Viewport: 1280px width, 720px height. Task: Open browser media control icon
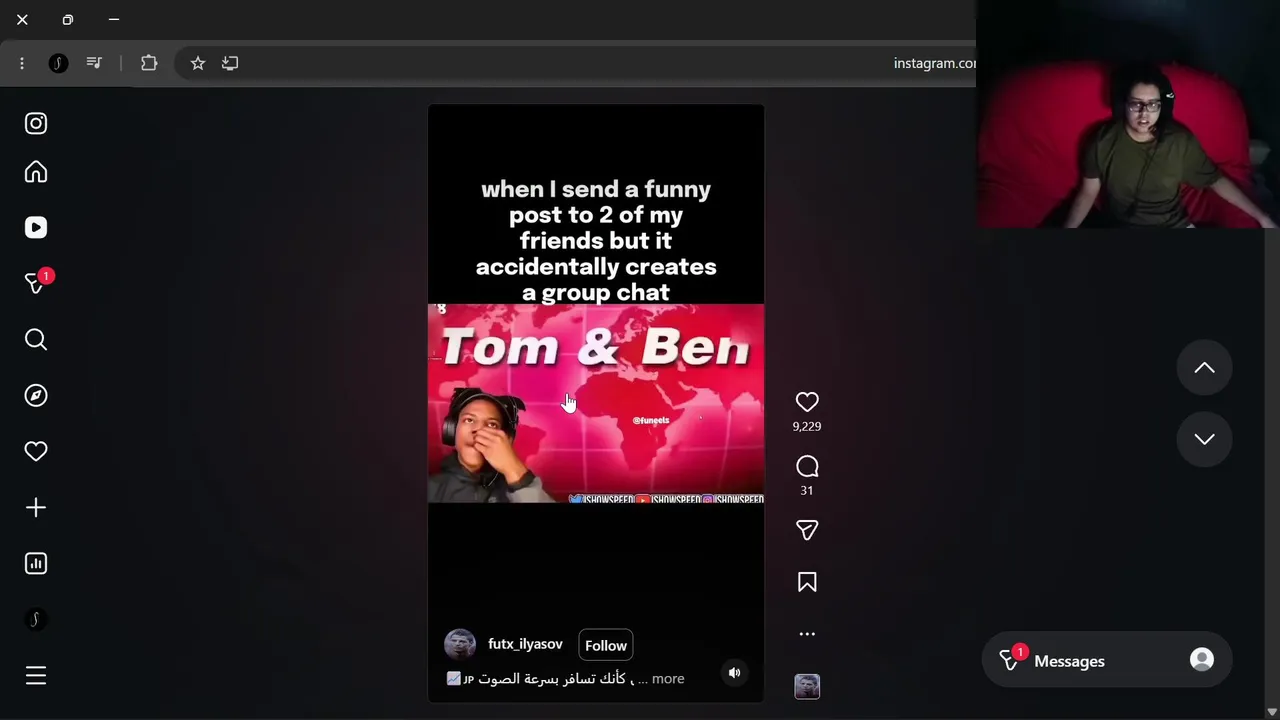94,63
